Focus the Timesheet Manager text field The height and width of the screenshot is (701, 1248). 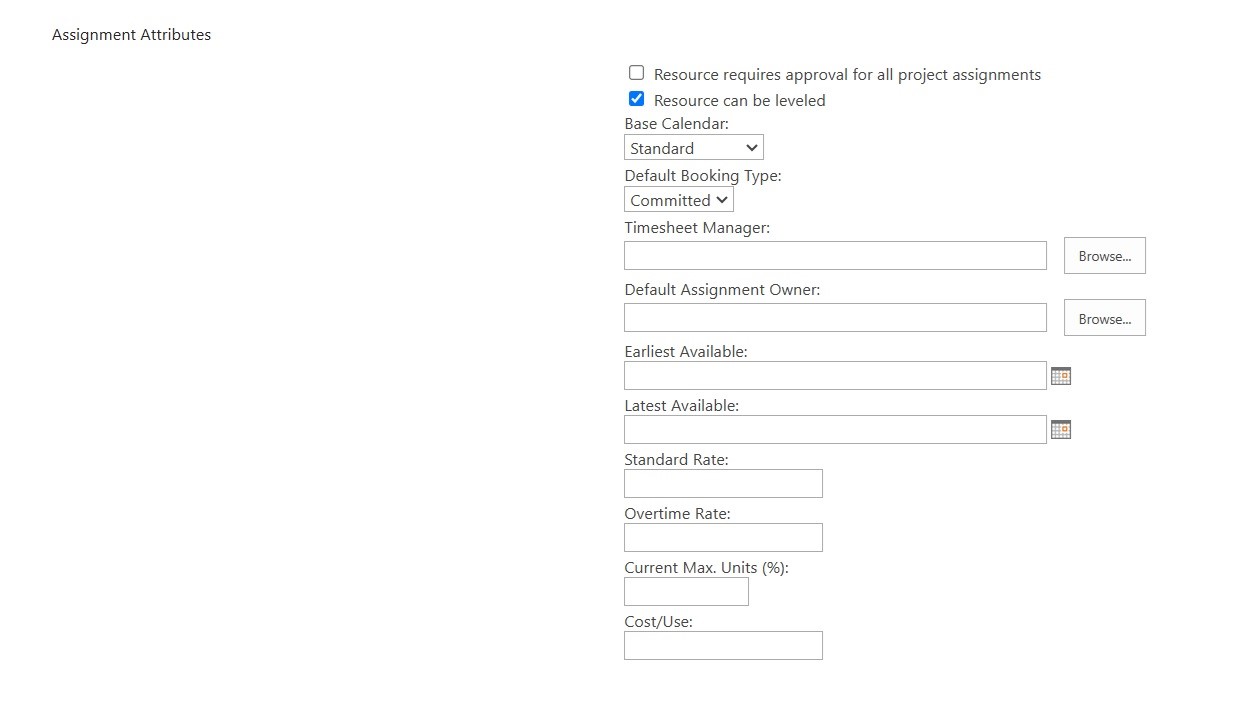835,256
